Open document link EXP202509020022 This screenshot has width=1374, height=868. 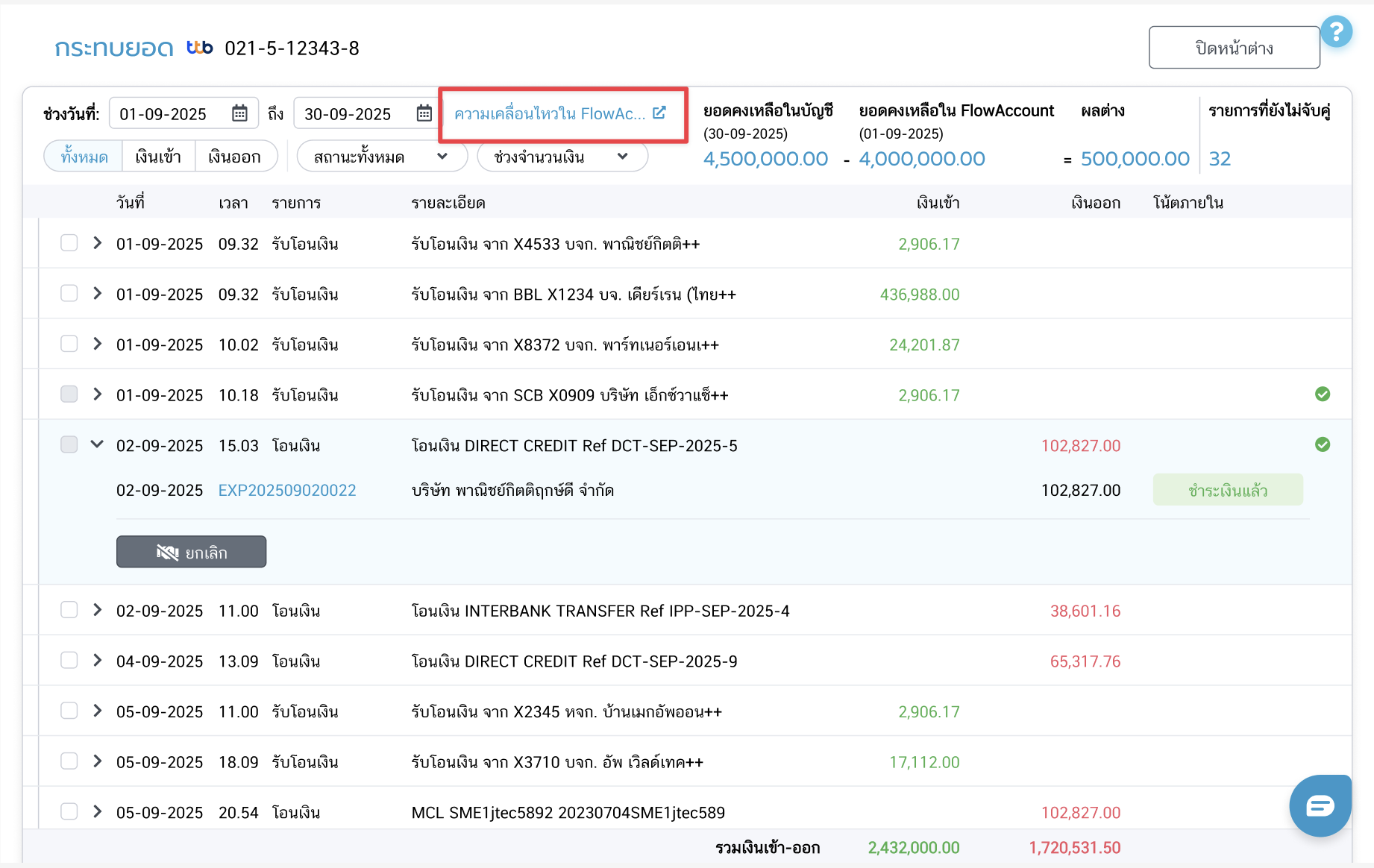[x=287, y=491]
